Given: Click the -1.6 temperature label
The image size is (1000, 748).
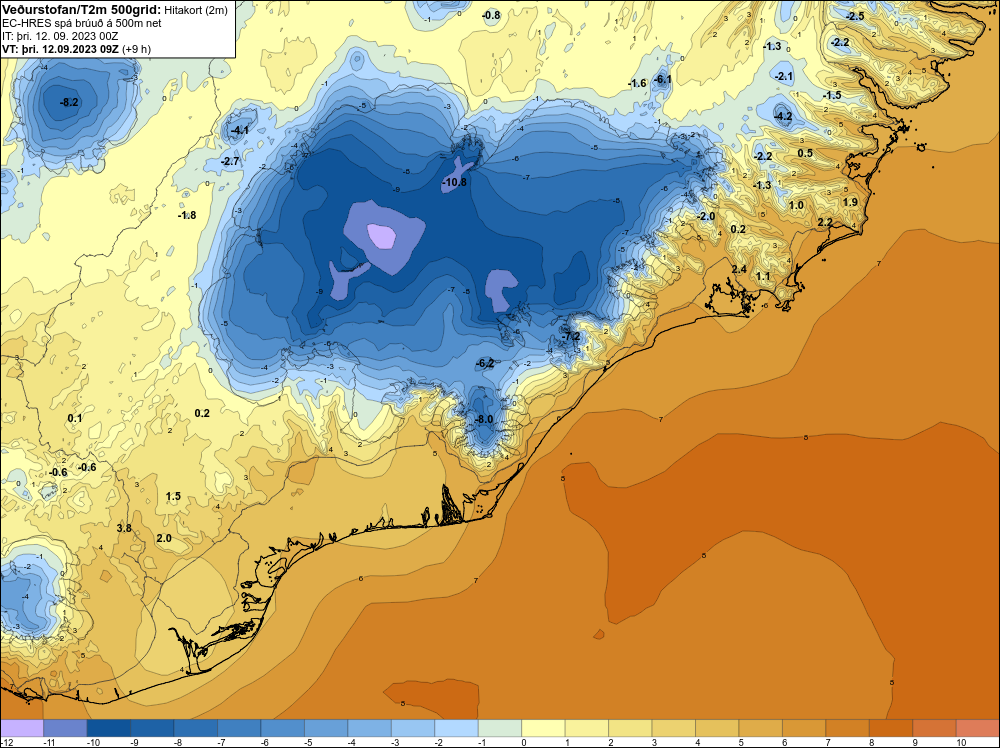Looking at the screenshot, I should point(637,84).
